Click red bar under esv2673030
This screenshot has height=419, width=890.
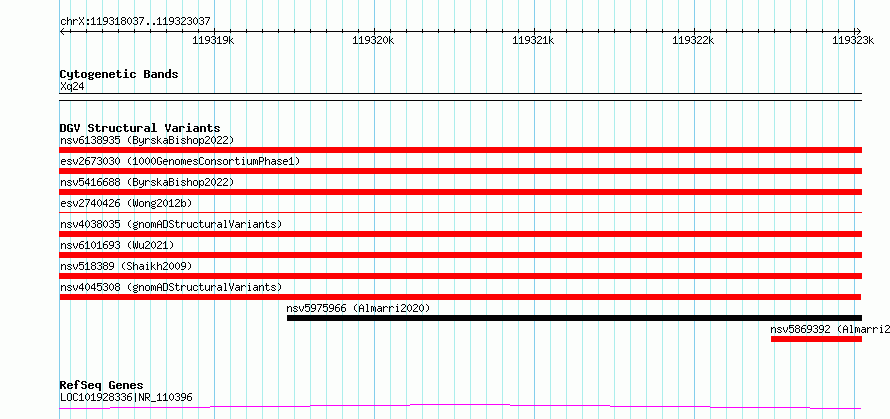click(460, 171)
